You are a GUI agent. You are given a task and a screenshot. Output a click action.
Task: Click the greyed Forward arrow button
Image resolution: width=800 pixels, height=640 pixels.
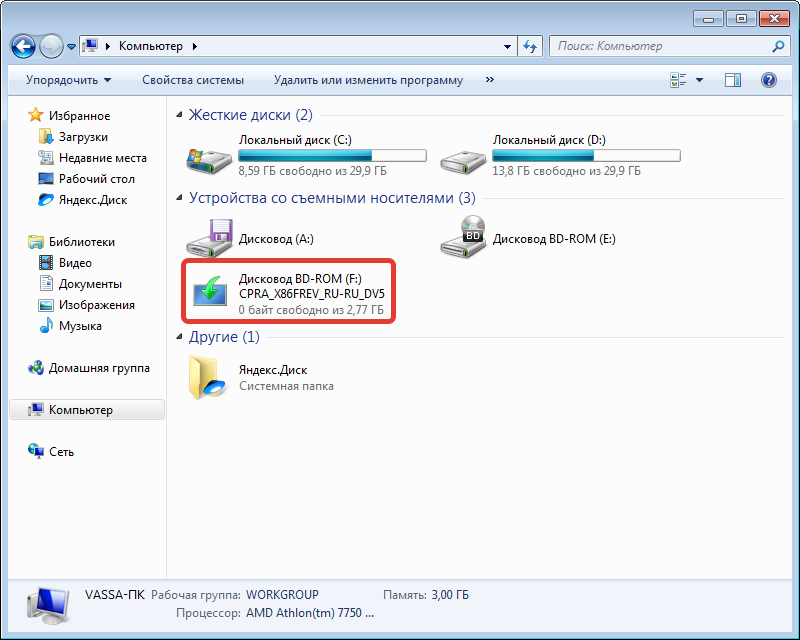pos(51,47)
